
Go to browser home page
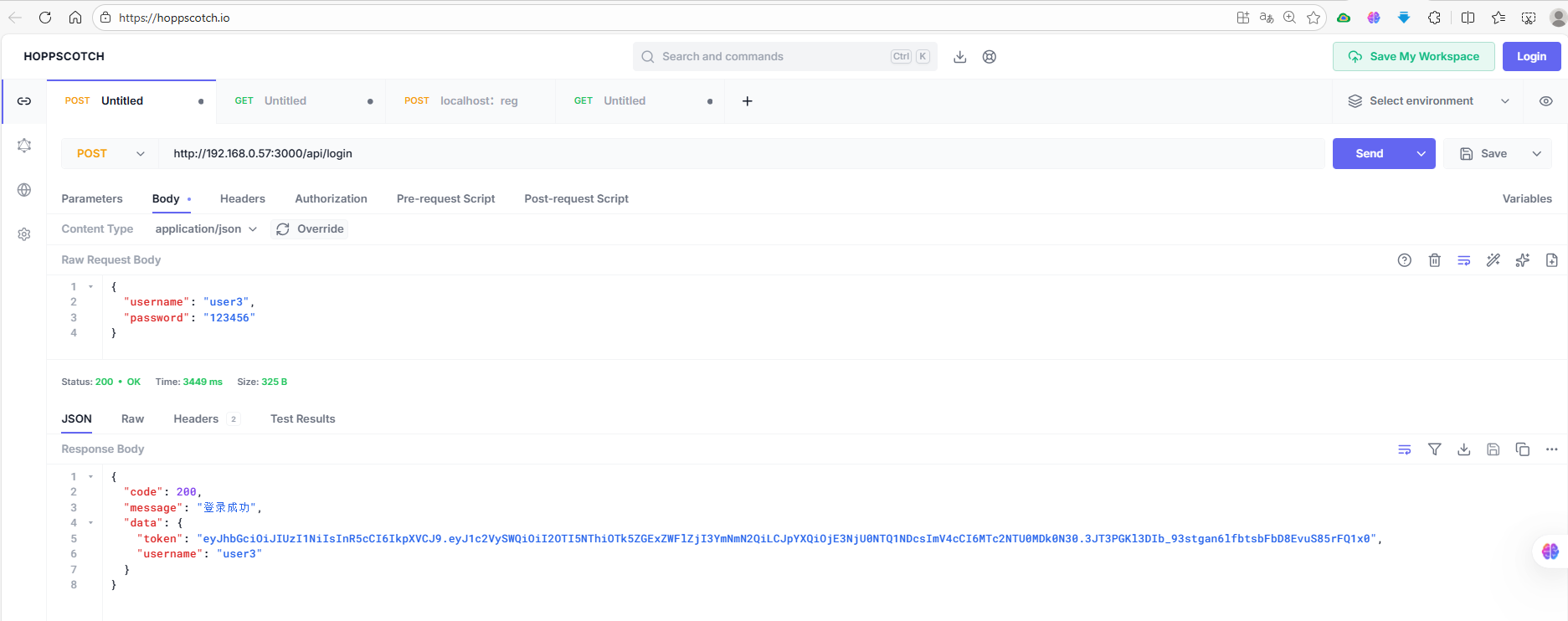click(x=75, y=18)
